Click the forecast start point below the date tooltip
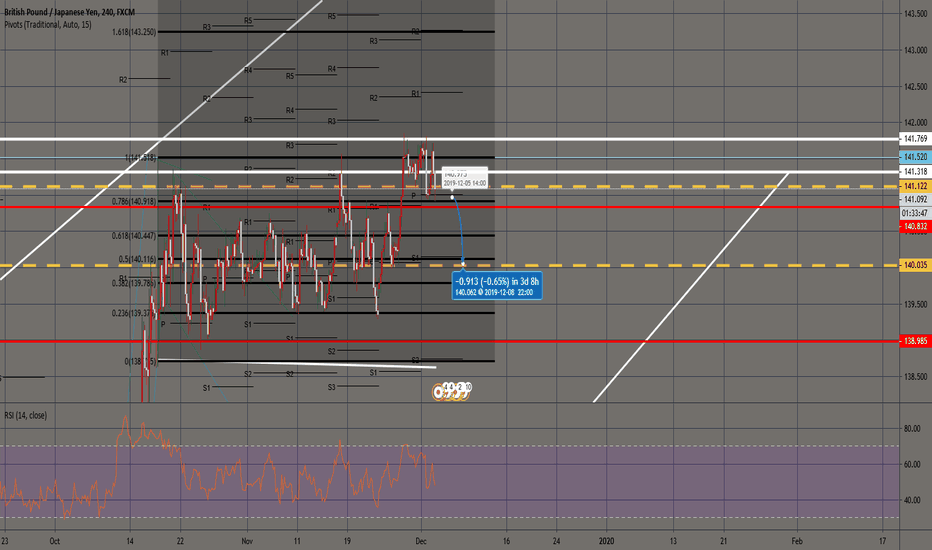The width and height of the screenshot is (932, 550). coord(452,197)
